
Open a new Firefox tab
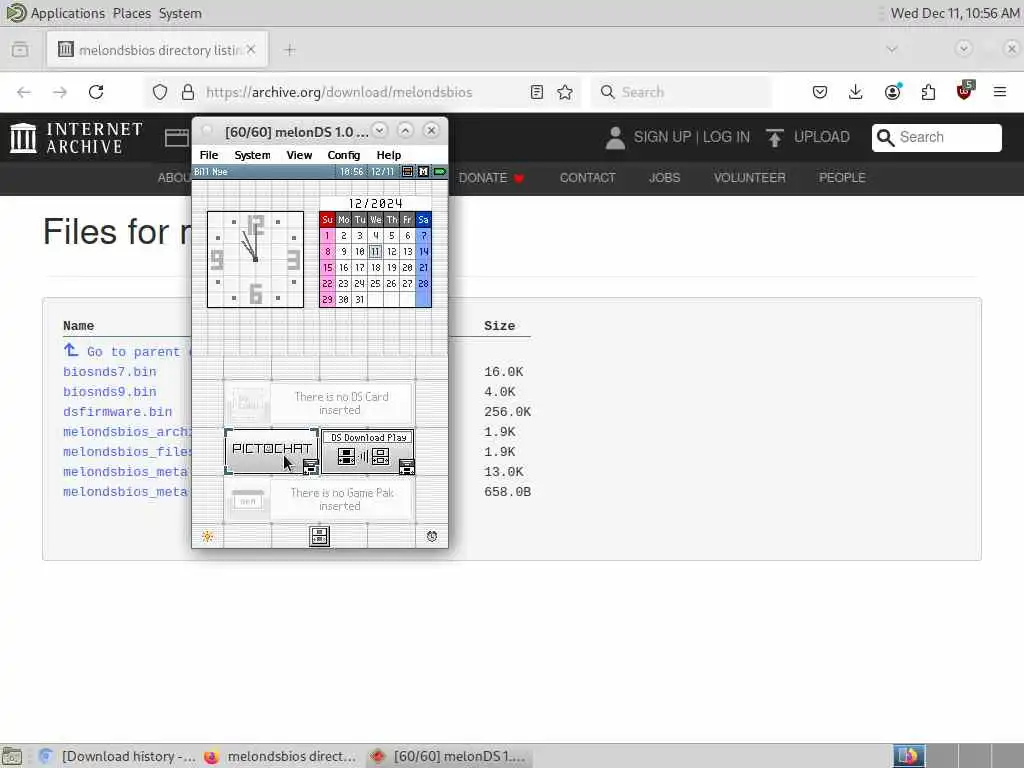(x=290, y=50)
